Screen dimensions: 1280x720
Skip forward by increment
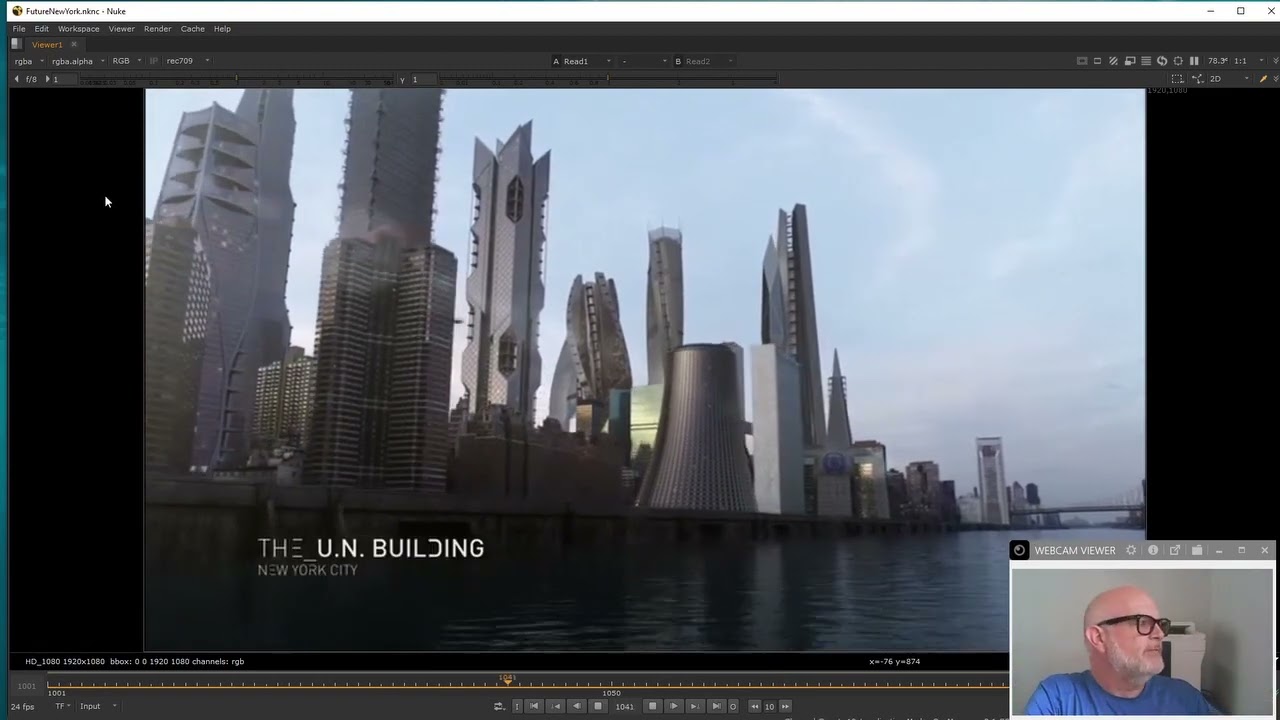coord(785,706)
